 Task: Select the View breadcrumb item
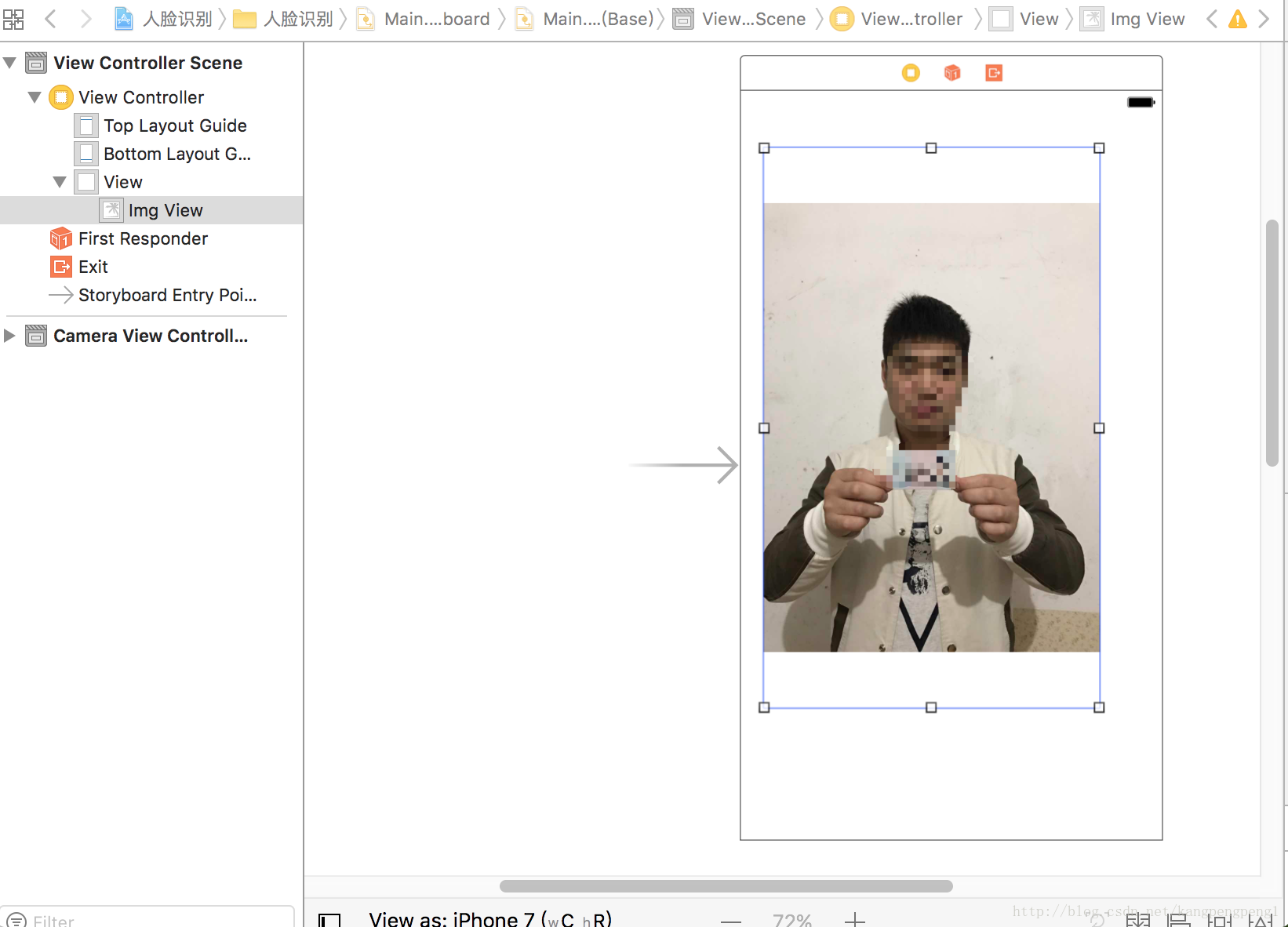pos(1024,19)
